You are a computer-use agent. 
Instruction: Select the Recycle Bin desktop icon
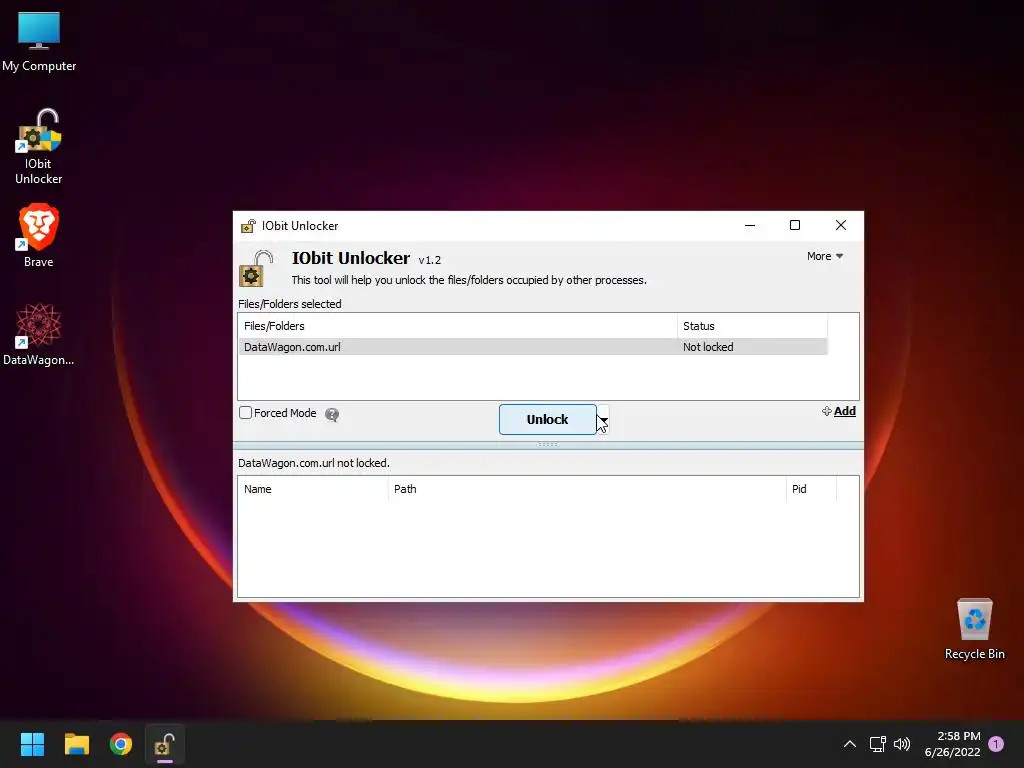(974, 629)
